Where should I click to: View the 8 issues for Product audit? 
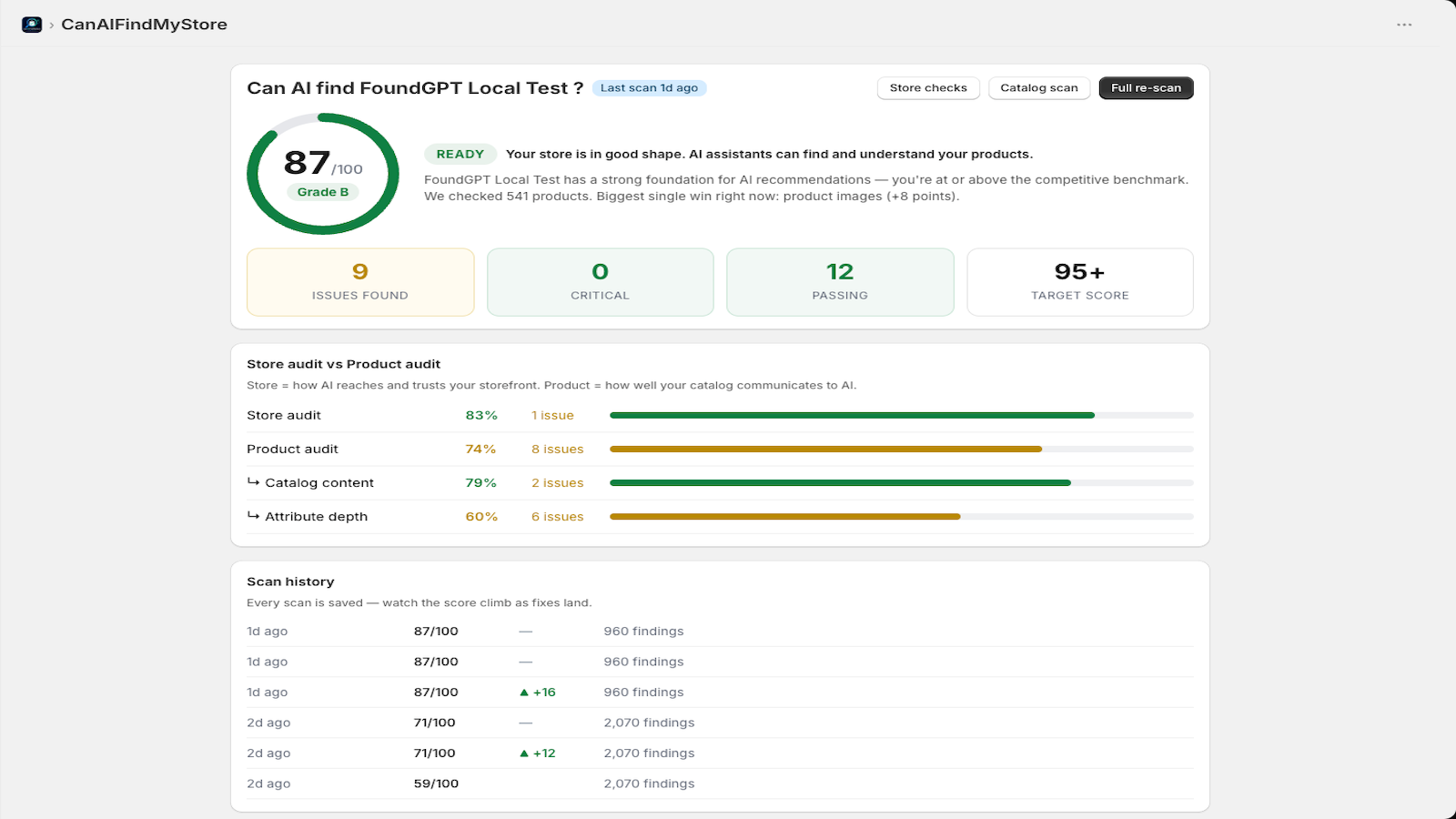(558, 450)
